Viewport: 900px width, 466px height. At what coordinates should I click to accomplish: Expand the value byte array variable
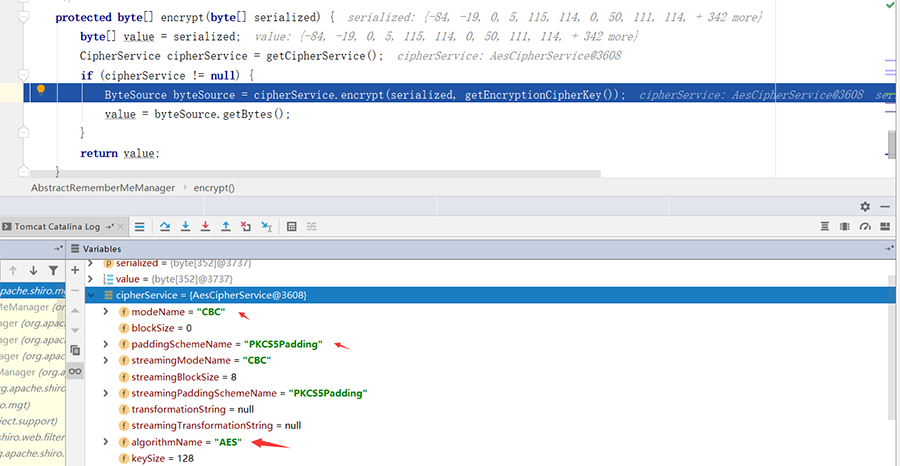[x=90, y=278]
